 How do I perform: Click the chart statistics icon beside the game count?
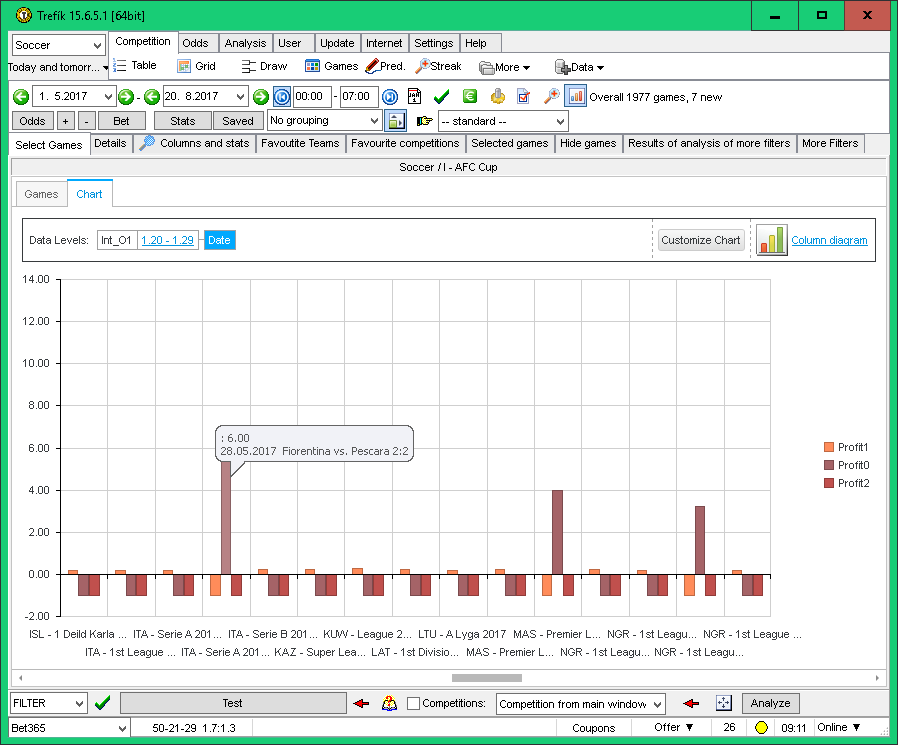576,97
